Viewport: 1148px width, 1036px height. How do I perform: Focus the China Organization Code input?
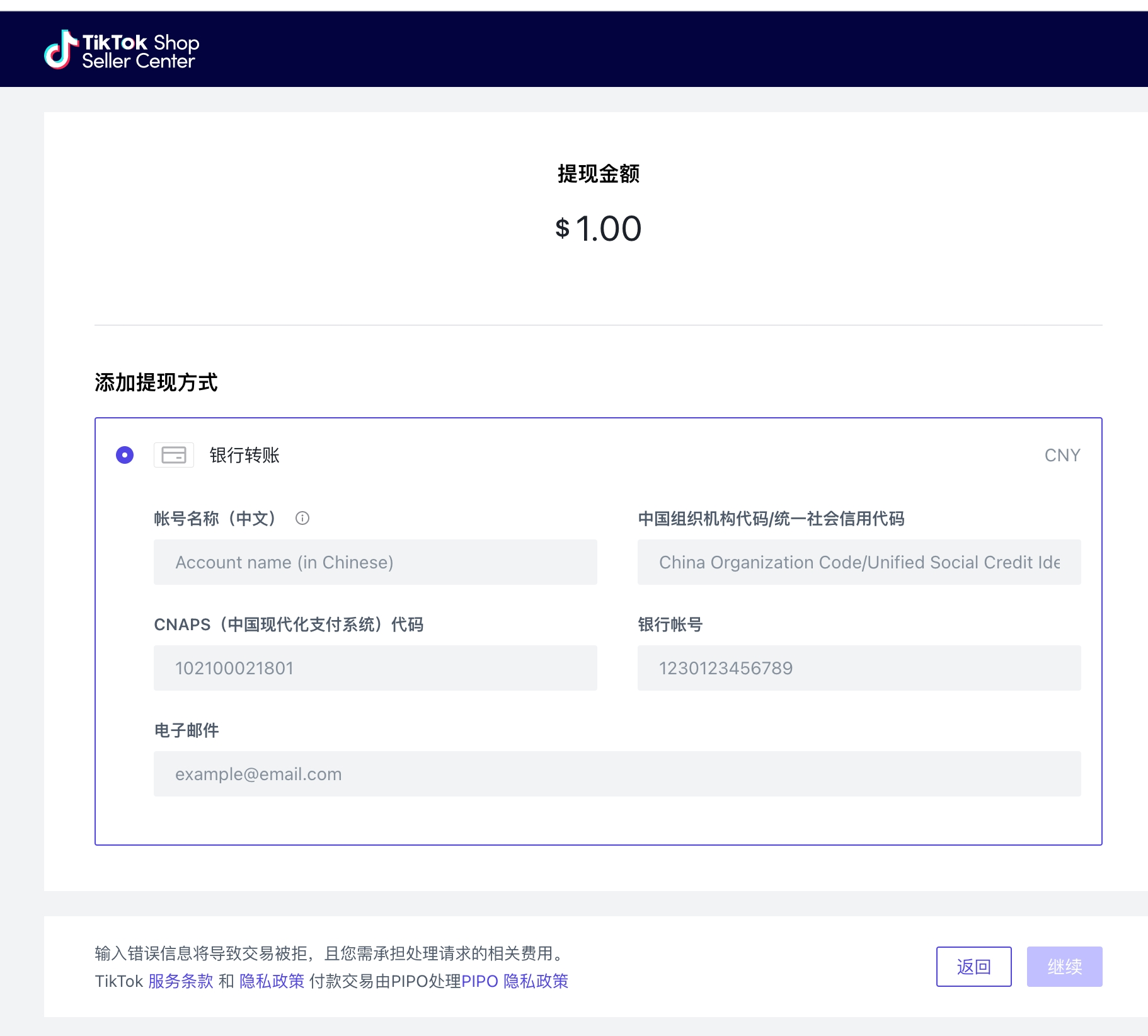(859, 562)
